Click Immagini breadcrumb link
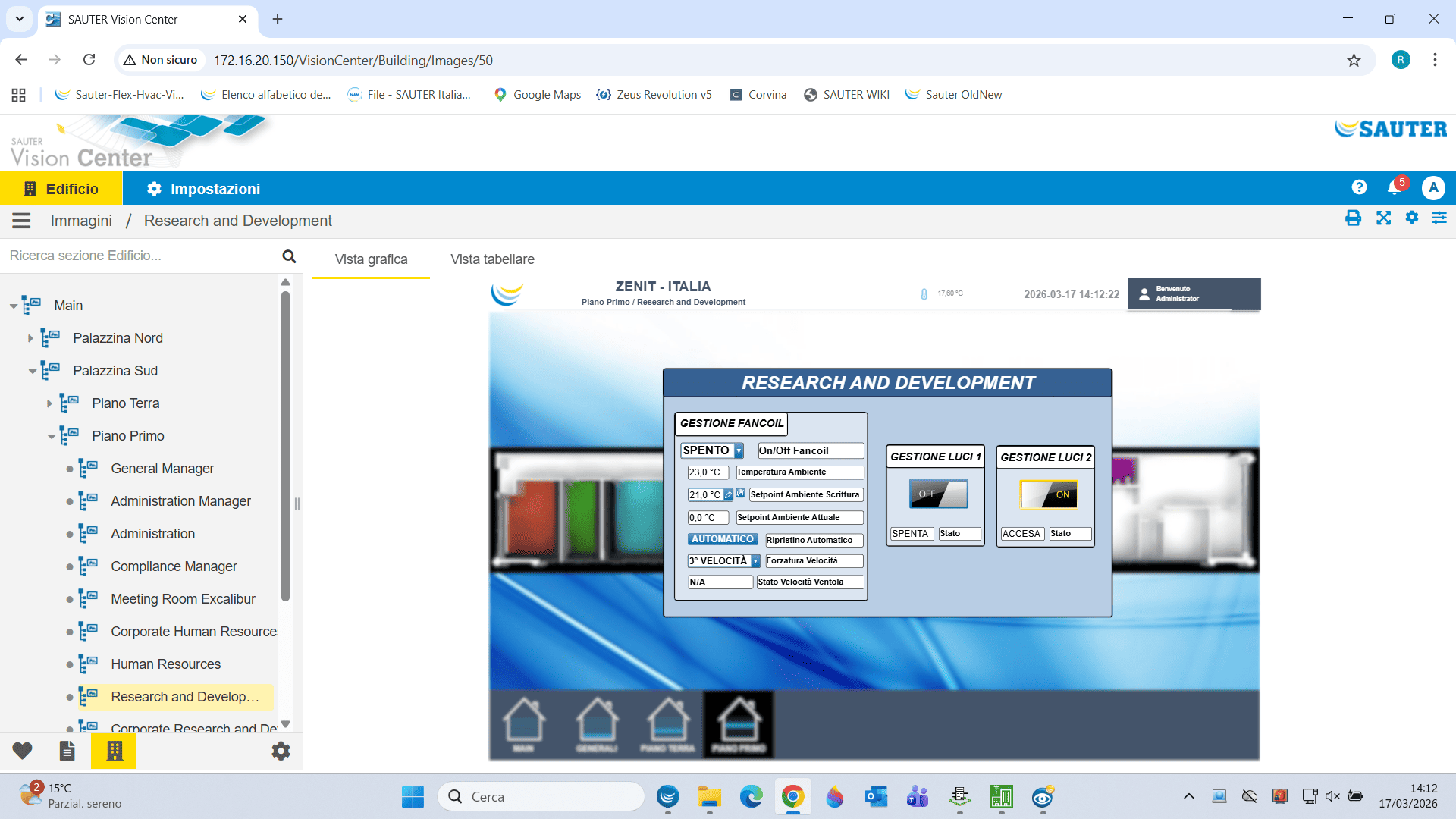This screenshot has height=819, width=1456. pos(81,221)
